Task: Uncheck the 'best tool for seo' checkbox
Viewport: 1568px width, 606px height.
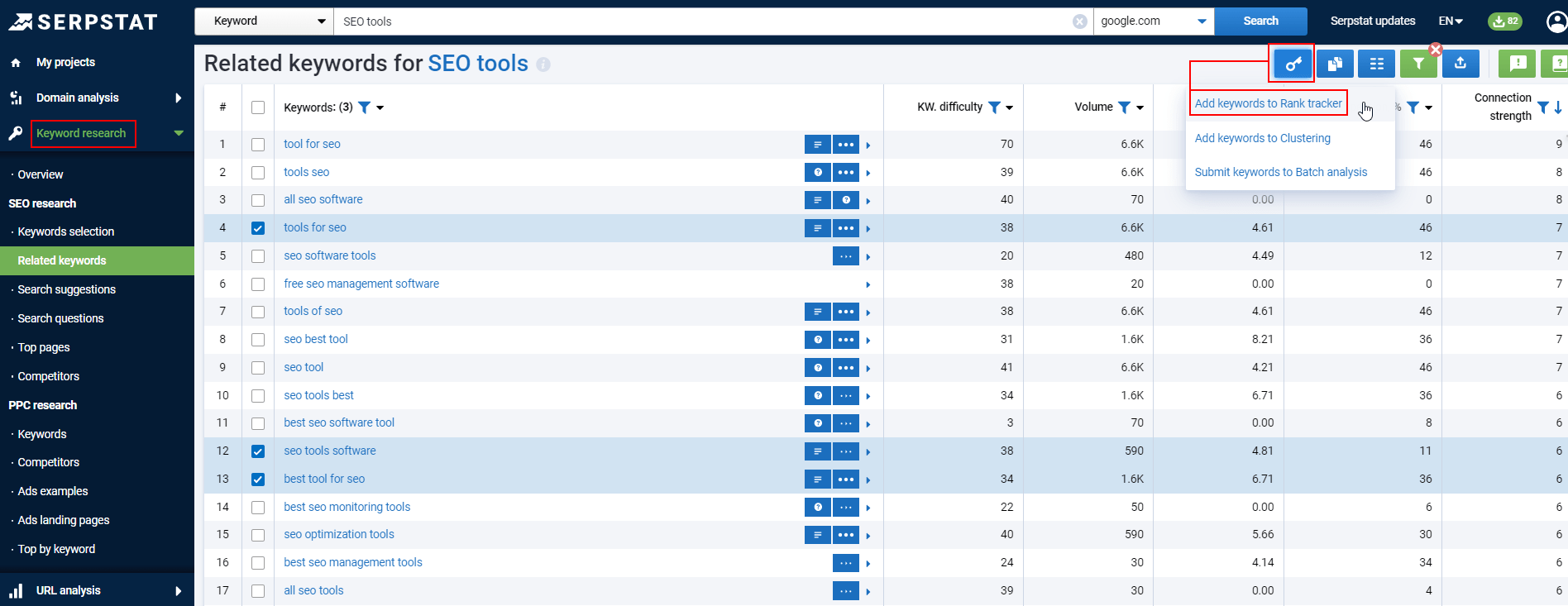Action: click(x=258, y=480)
